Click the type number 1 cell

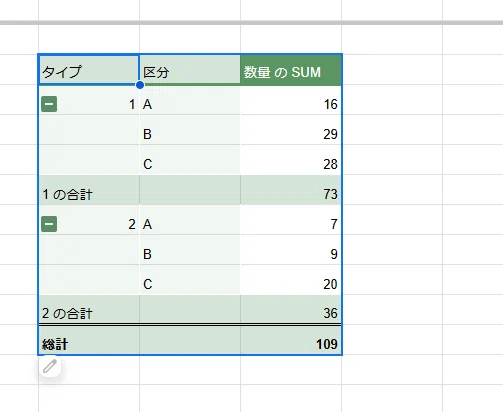point(89,100)
